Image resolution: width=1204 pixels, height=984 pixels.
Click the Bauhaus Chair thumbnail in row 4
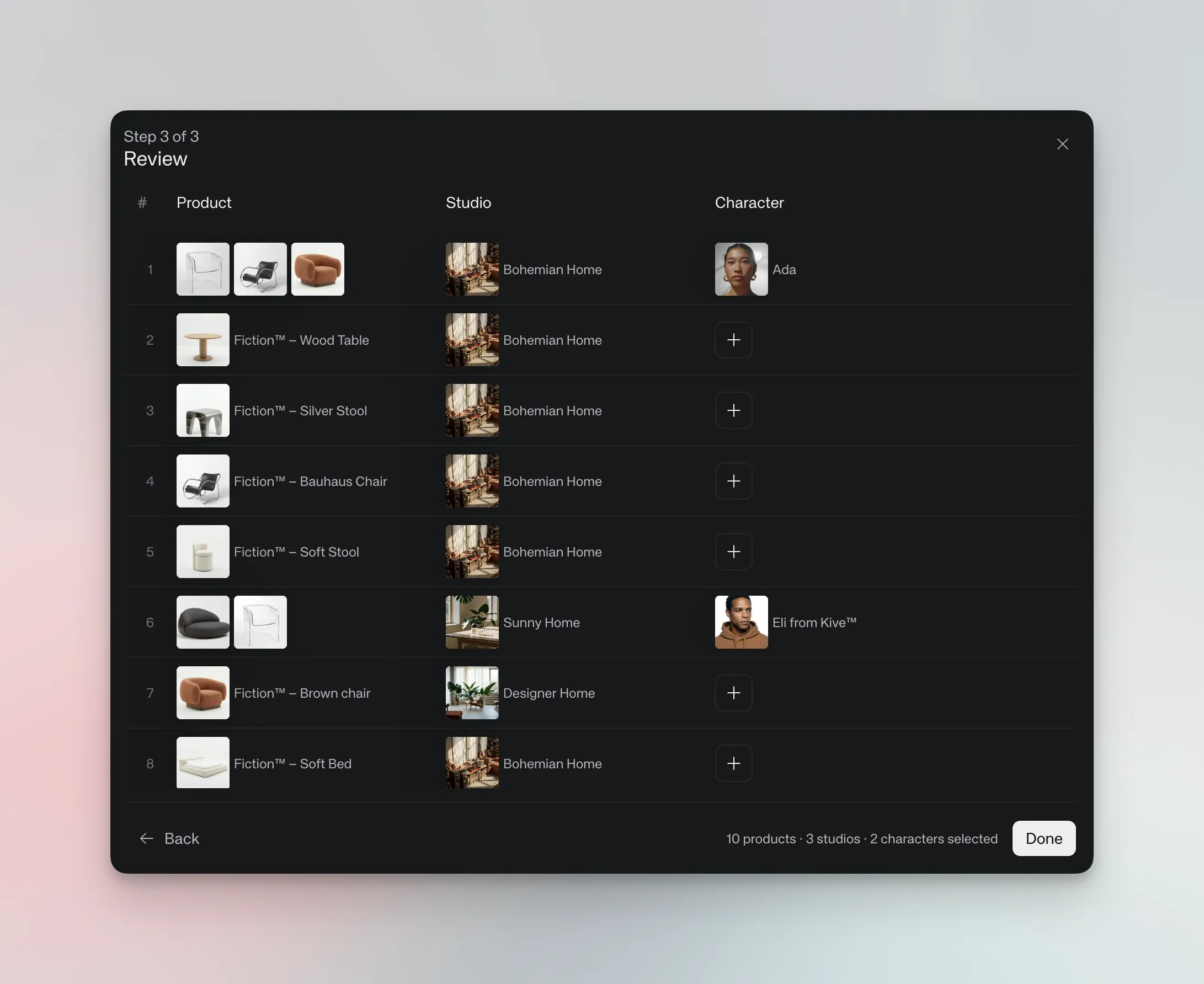(x=203, y=481)
